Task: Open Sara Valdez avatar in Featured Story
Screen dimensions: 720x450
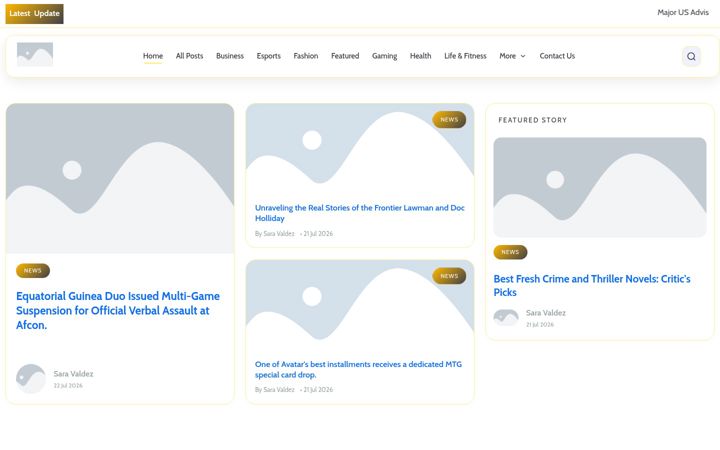Action: (x=506, y=318)
